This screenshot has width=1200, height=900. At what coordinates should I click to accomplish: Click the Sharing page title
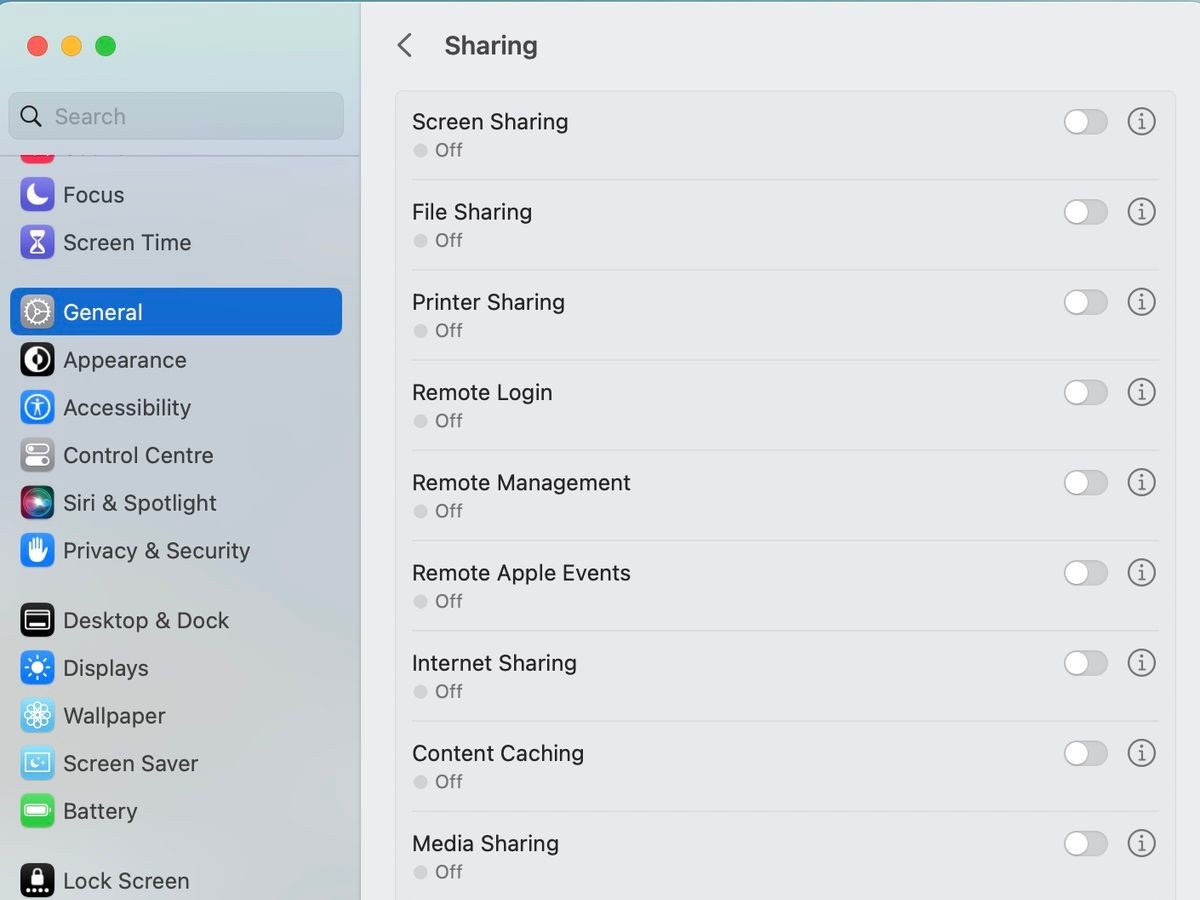pyautogui.click(x=491, y=46)
